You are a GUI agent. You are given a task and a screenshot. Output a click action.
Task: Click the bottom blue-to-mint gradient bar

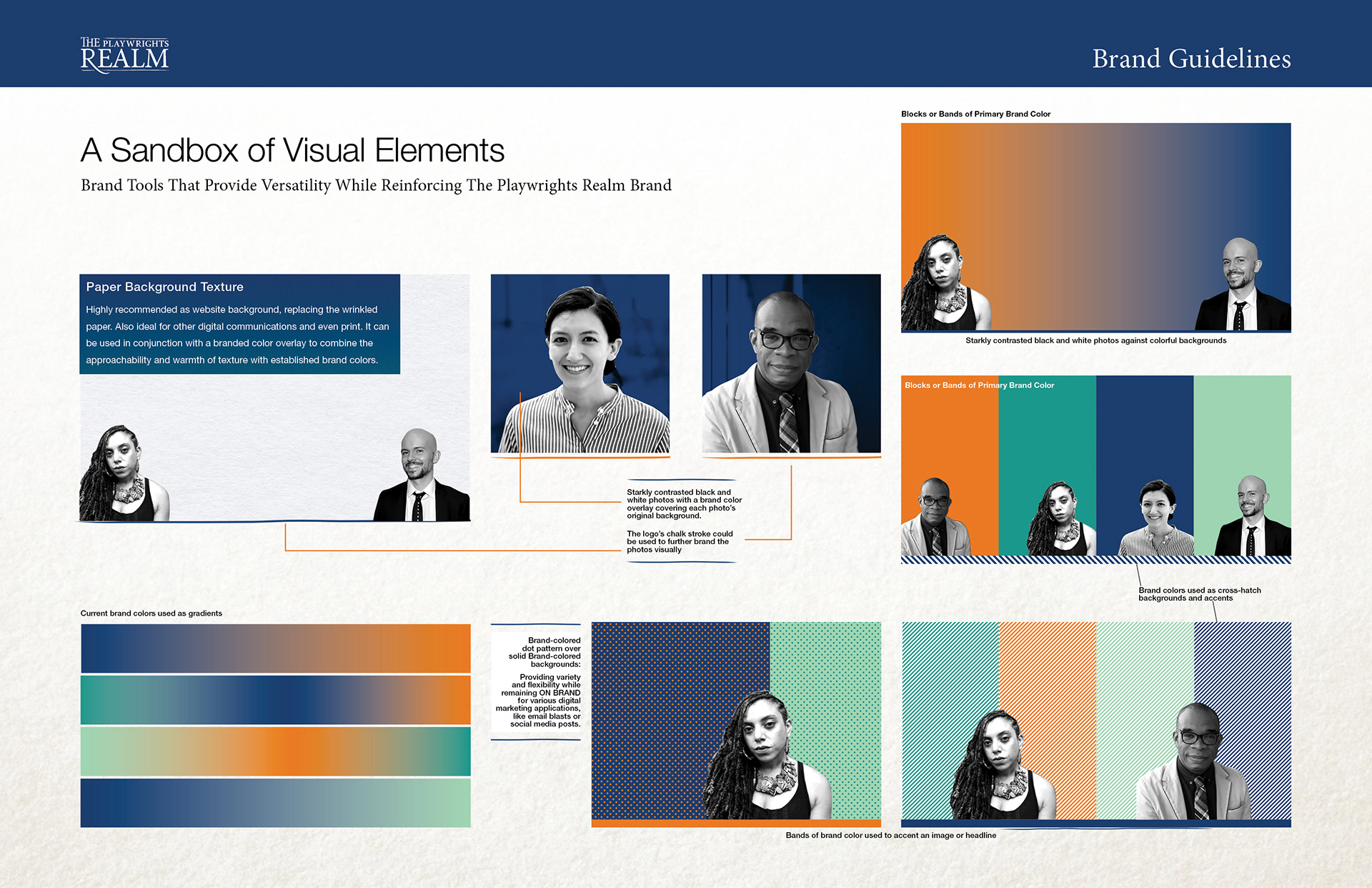click(275, 803)
